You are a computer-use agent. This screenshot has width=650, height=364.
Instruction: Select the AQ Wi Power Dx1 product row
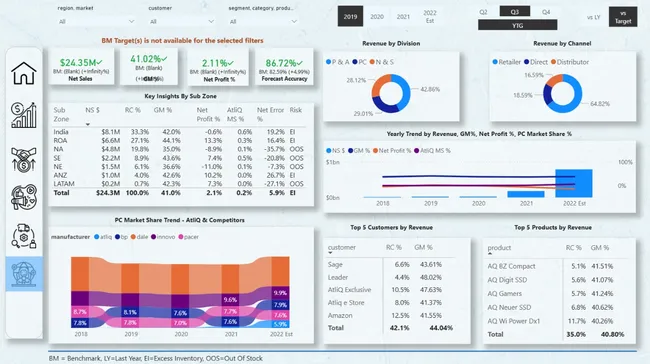tap(558, 321)
